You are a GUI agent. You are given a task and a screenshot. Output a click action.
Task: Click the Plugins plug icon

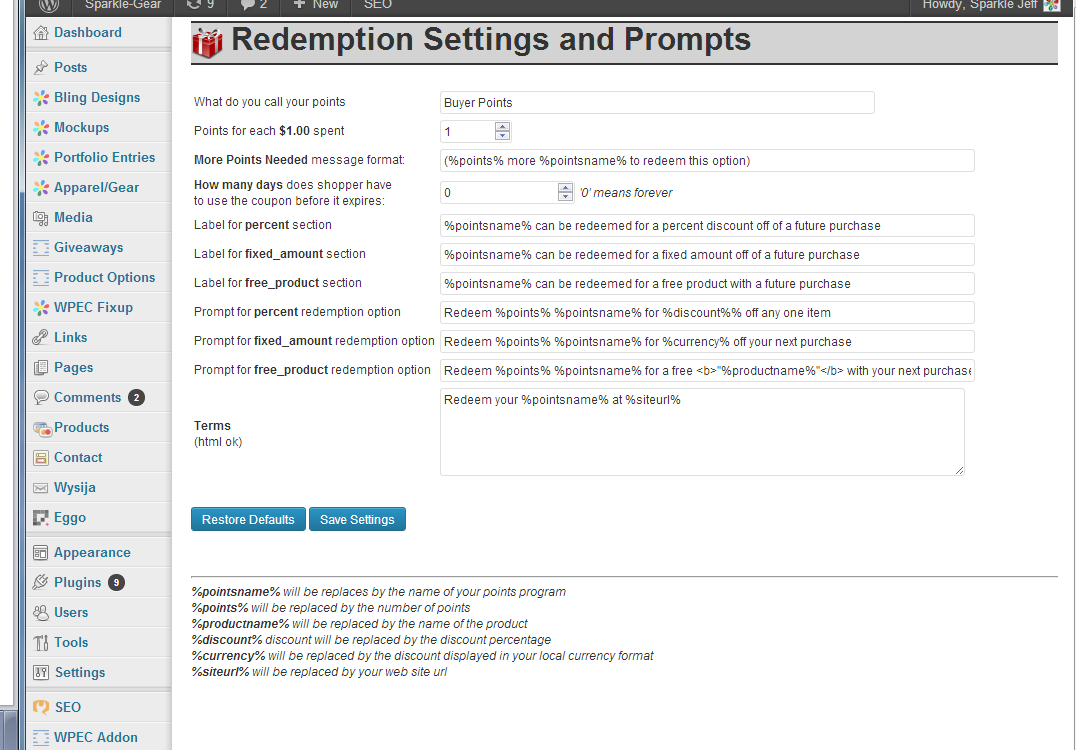[x=41, y=583]
